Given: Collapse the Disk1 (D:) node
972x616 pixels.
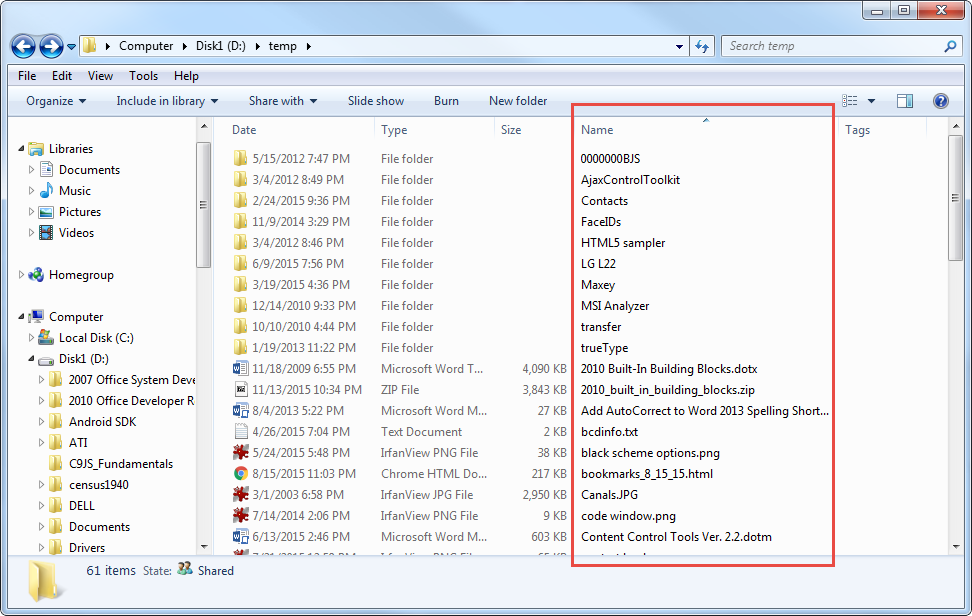Looking at the screenshot, I should (31, 359).
